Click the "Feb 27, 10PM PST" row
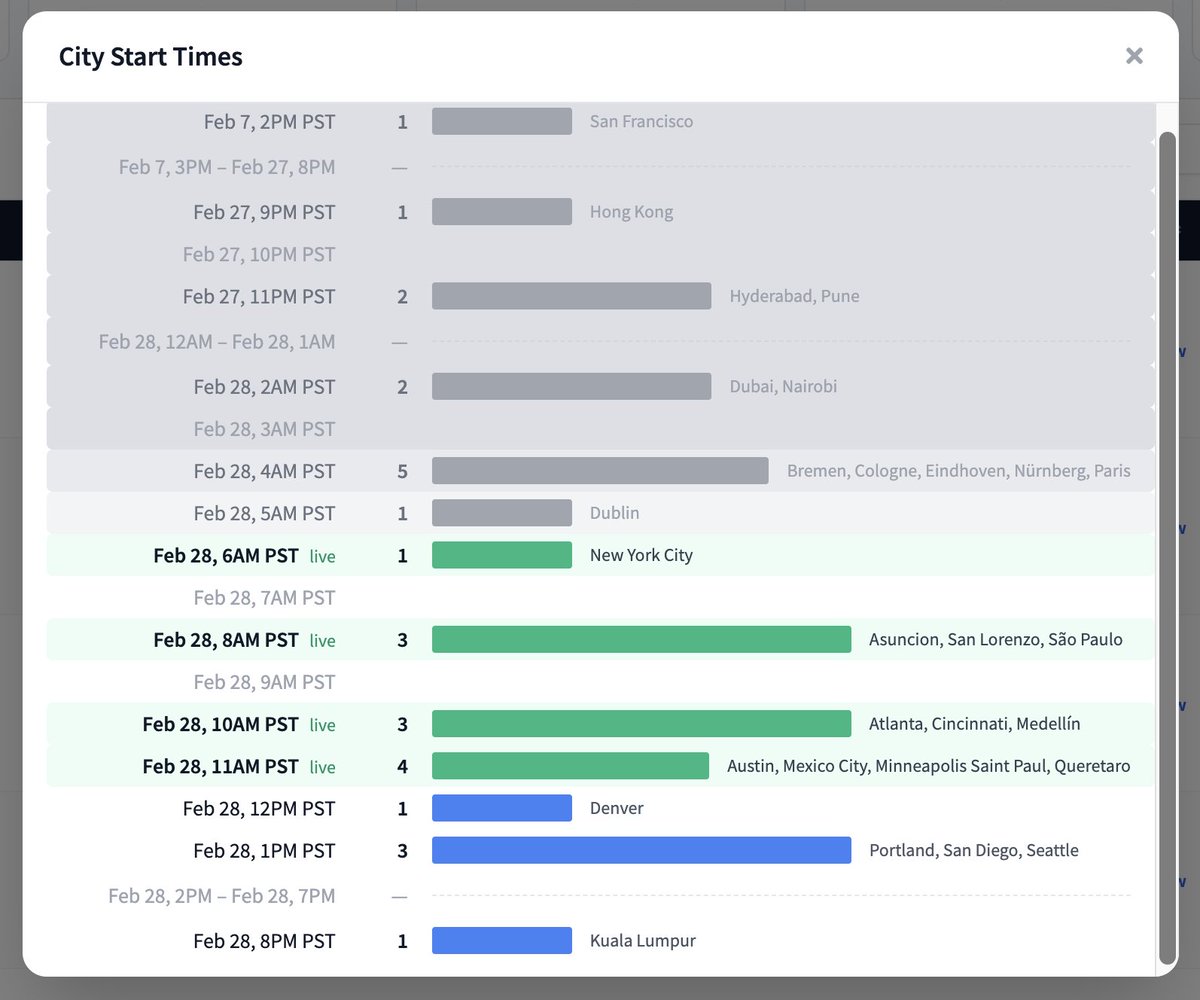 coord(600,254)
